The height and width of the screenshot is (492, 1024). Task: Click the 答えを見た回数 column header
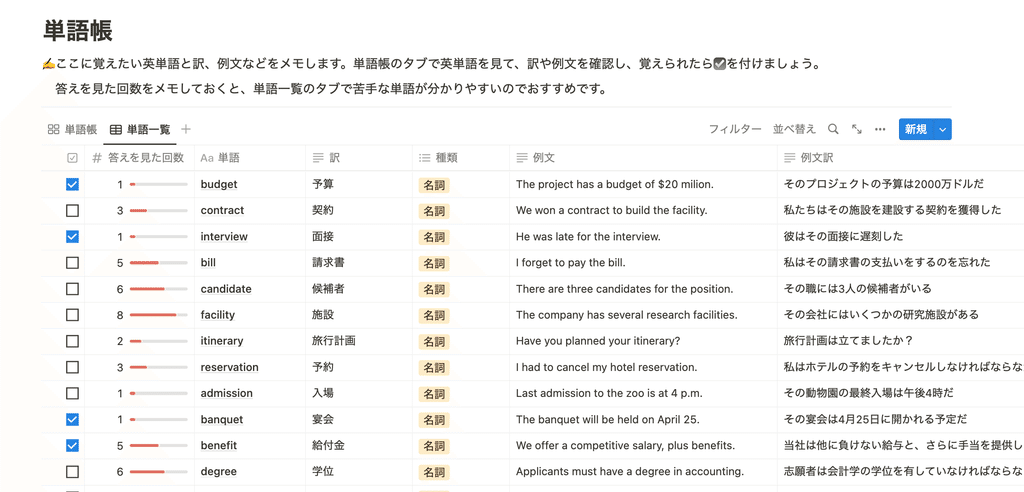[x=139, y=158]
